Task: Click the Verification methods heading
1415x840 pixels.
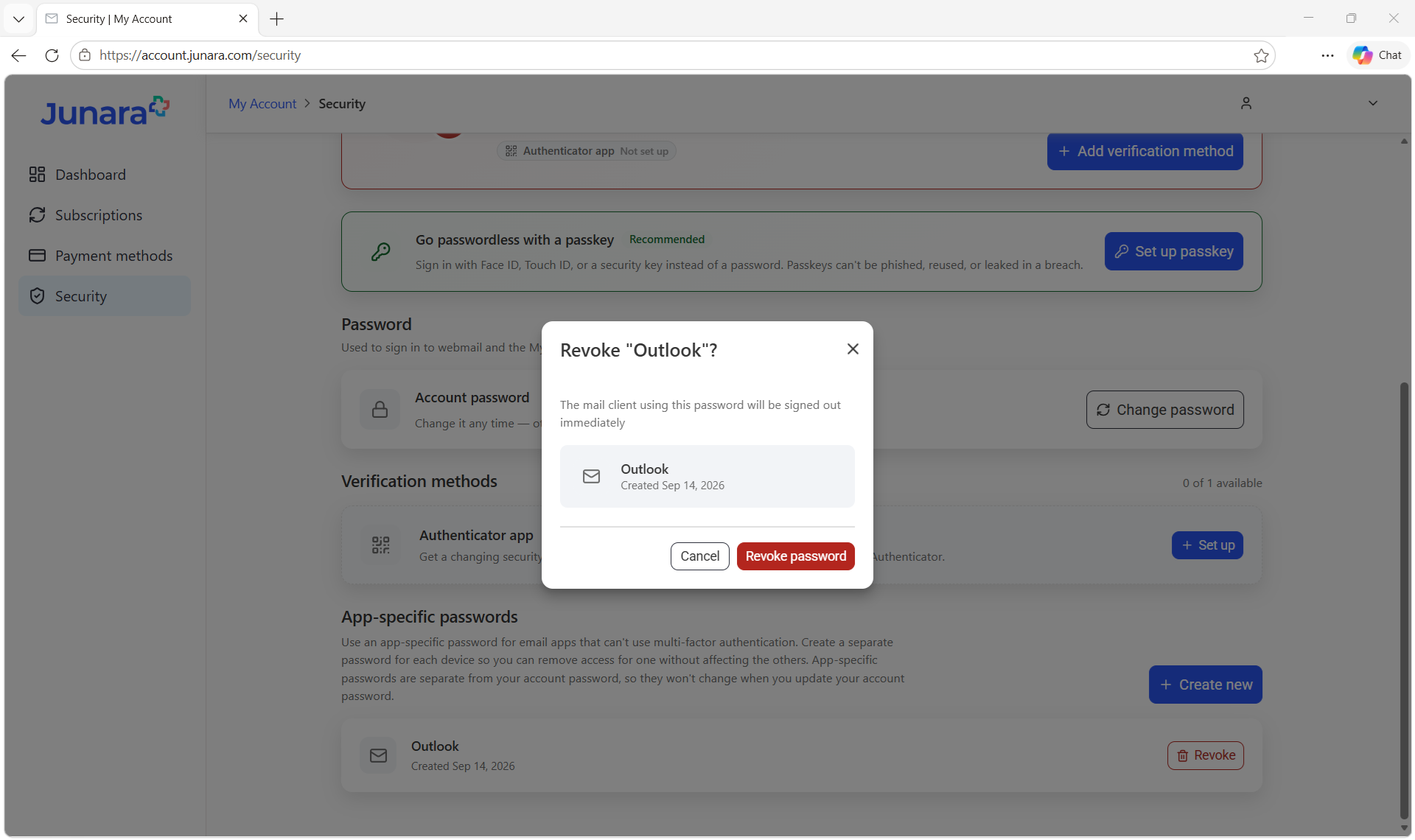Action: coord(419,482)
